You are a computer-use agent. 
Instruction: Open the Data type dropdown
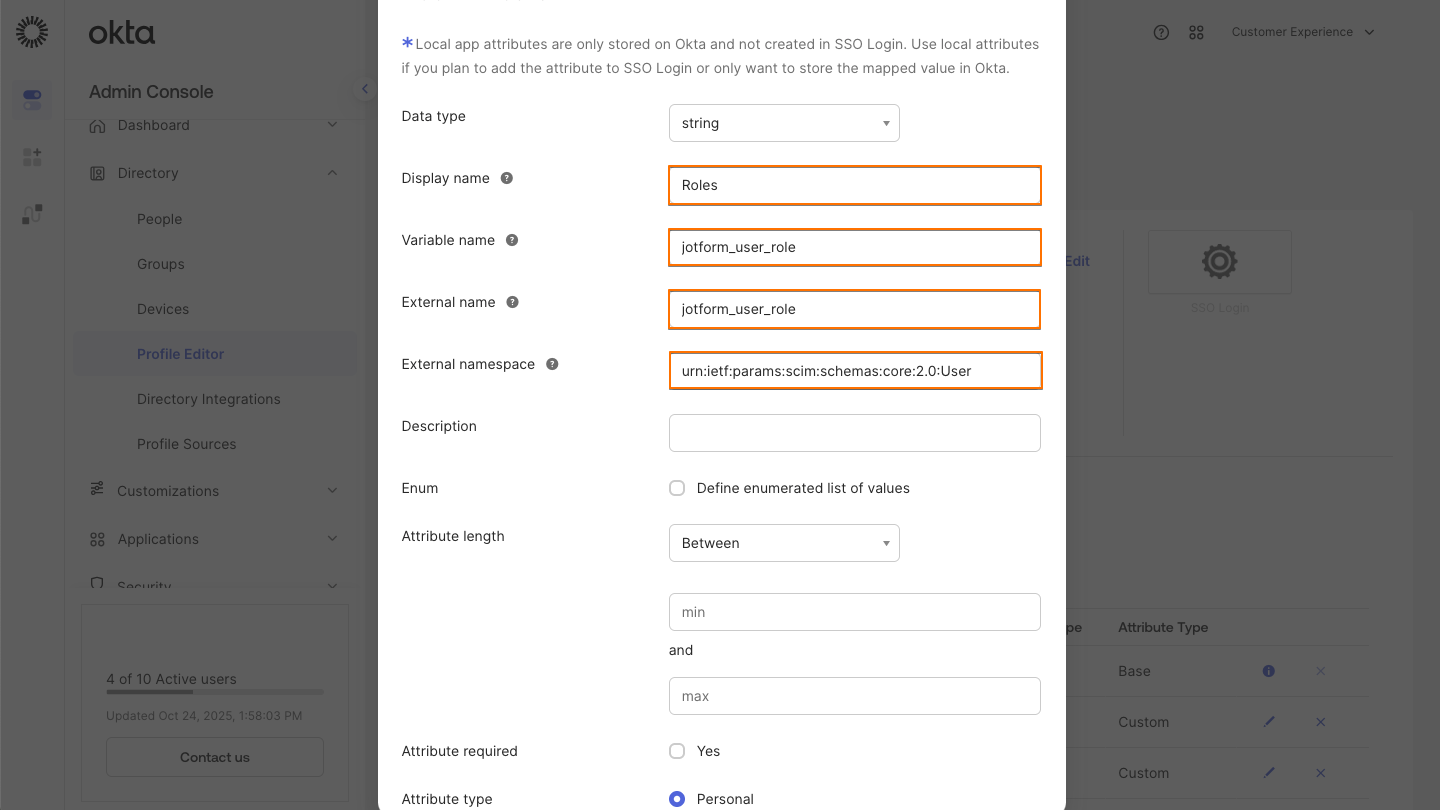tap(784, 123)
